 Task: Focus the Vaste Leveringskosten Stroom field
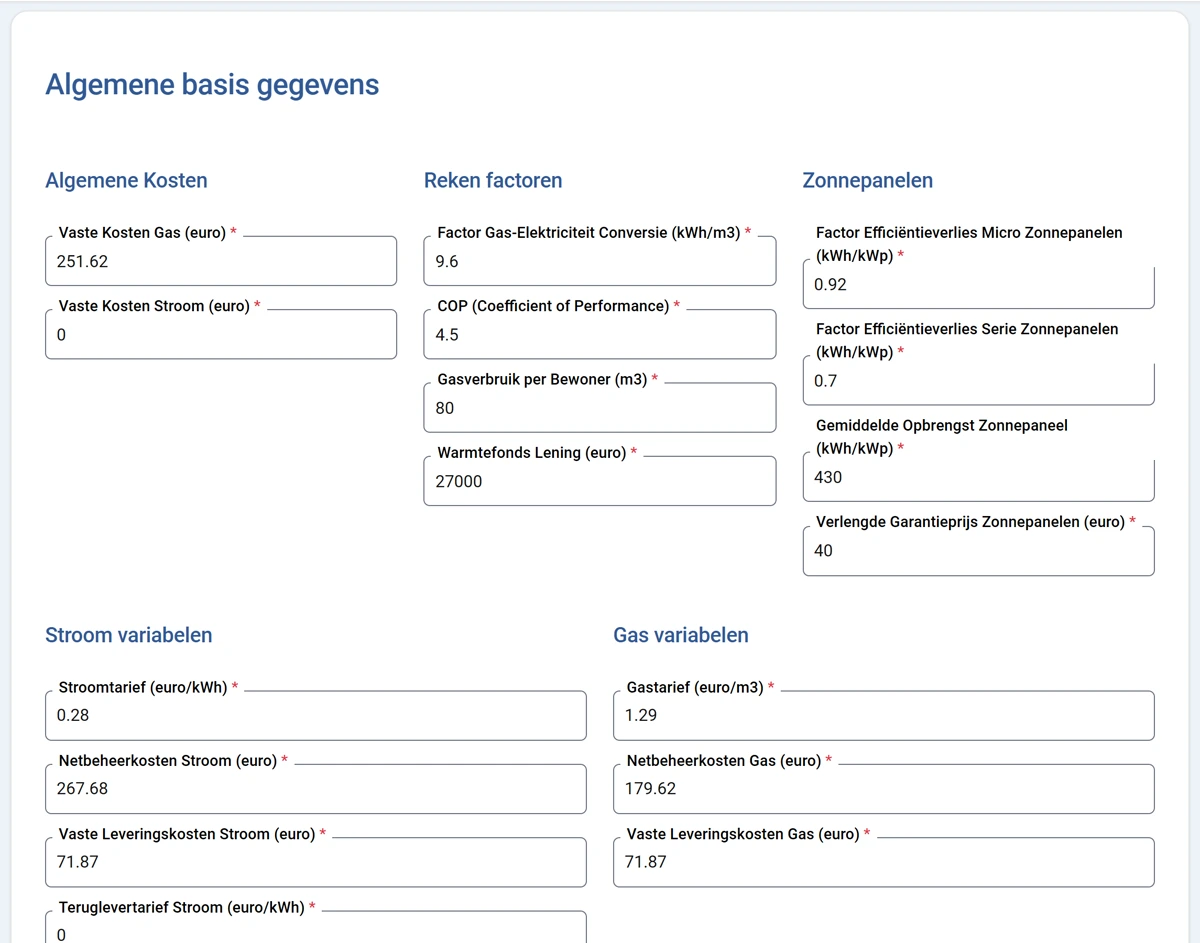(x=316, y=862)
